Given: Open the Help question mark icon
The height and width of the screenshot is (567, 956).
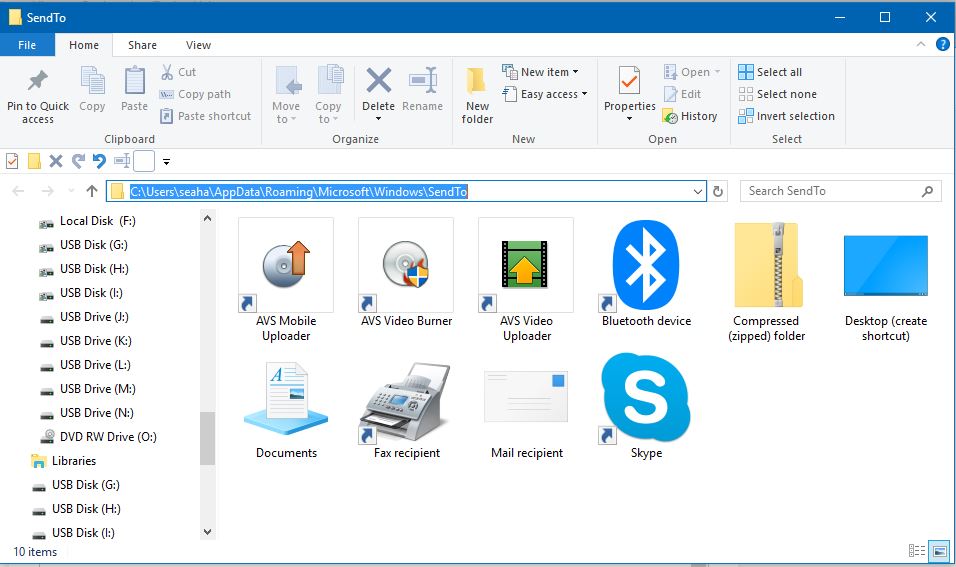Looking at the screenshot, I should coord(943,44).
